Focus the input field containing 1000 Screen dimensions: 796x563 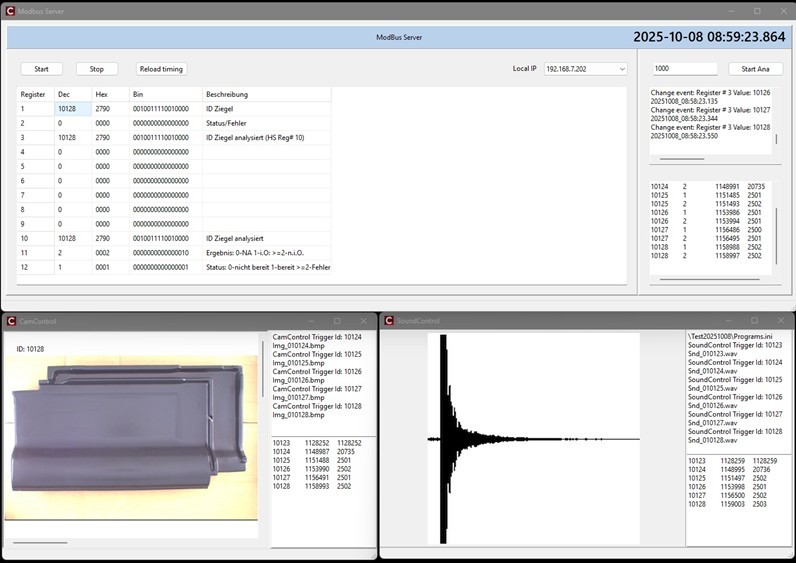pyautogui.click(x=684, y=69)
